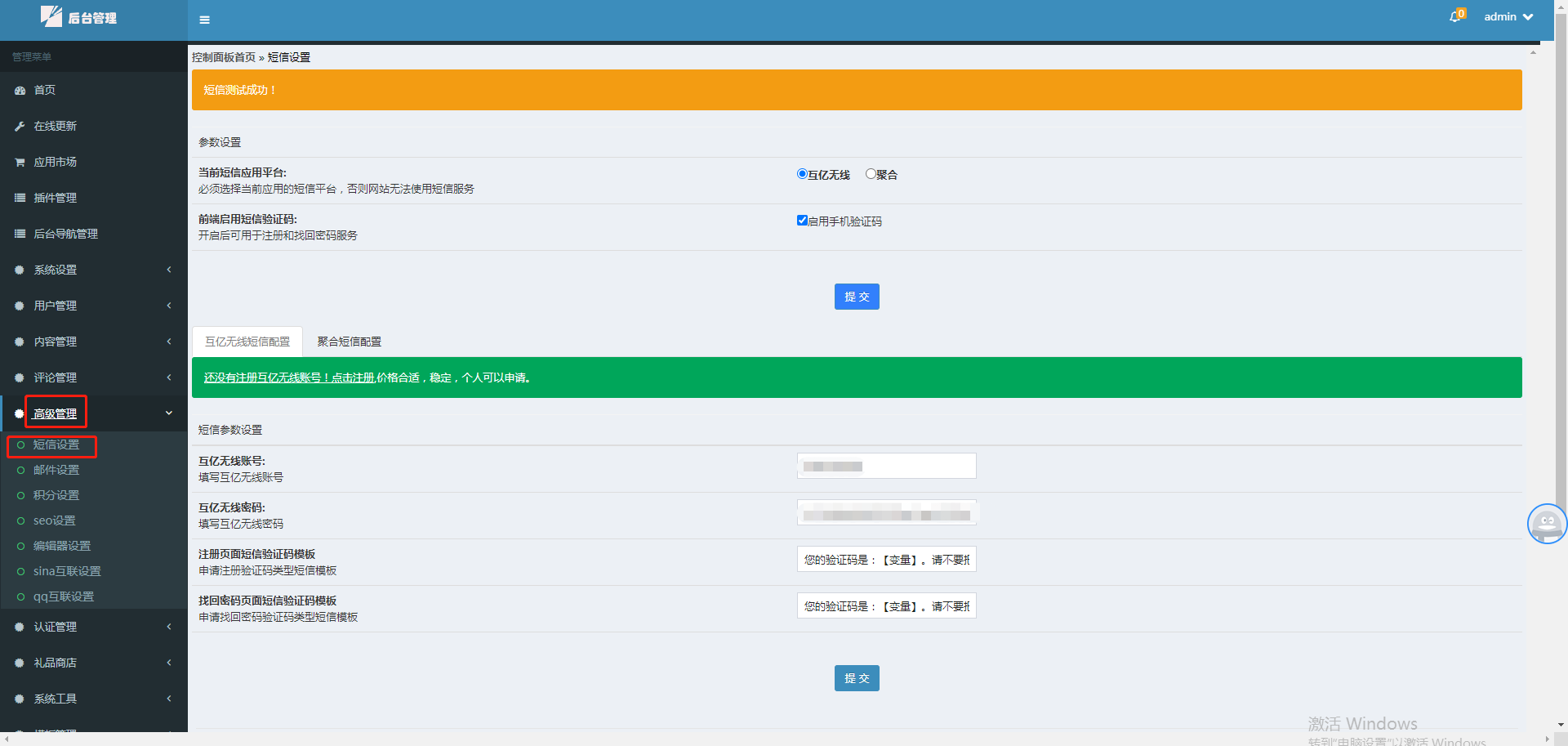Toggle the 启用手机验证码 checkbox
This screenshot has width=1568, height=746.
pyautogui.click(x=802, y=221)
